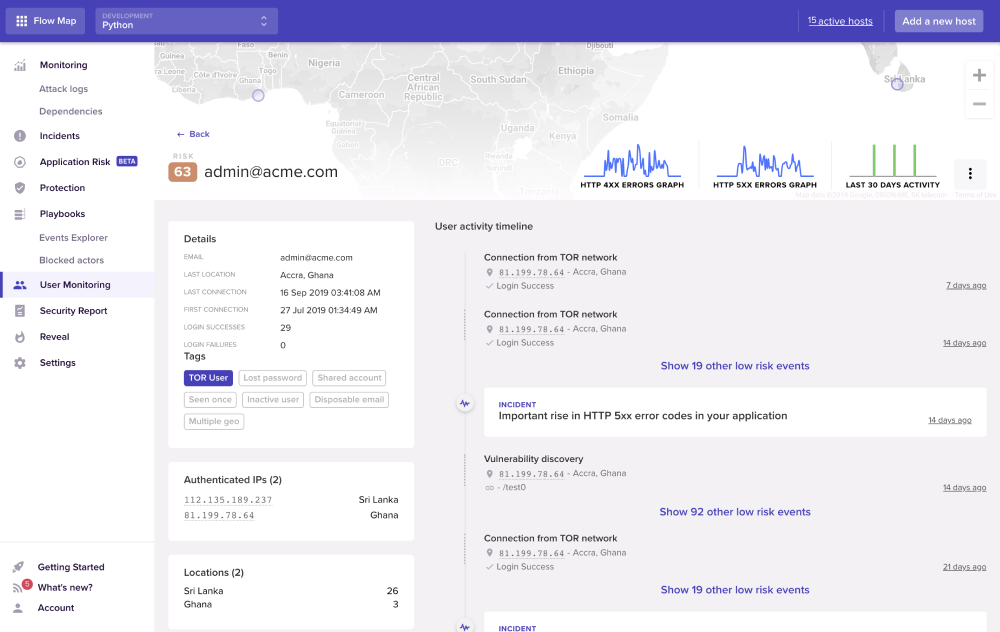The height and width of the screenshot is (632, 1000).
Task: Expand Show 92 other low risk events
Action: [735, 512]
